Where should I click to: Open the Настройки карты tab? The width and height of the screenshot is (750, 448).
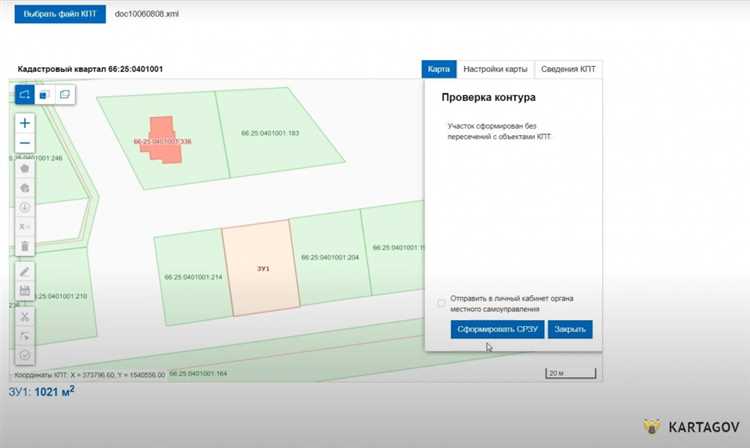[494, 69]
